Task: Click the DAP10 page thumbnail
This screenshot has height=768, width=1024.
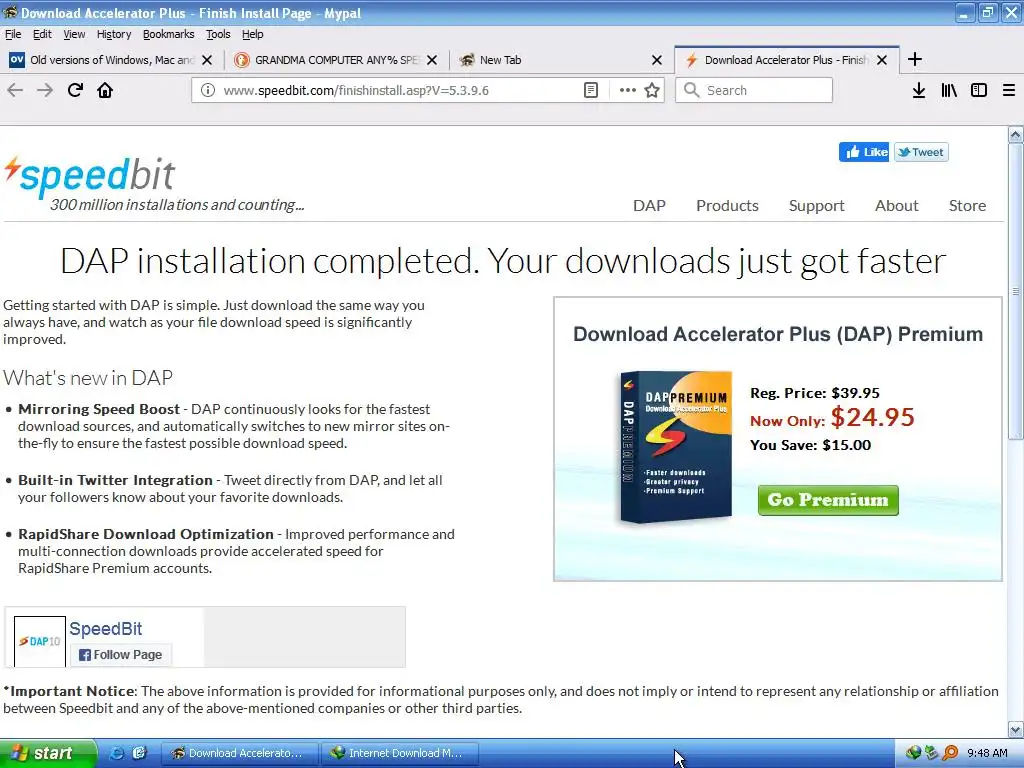Action: (40, 641)
